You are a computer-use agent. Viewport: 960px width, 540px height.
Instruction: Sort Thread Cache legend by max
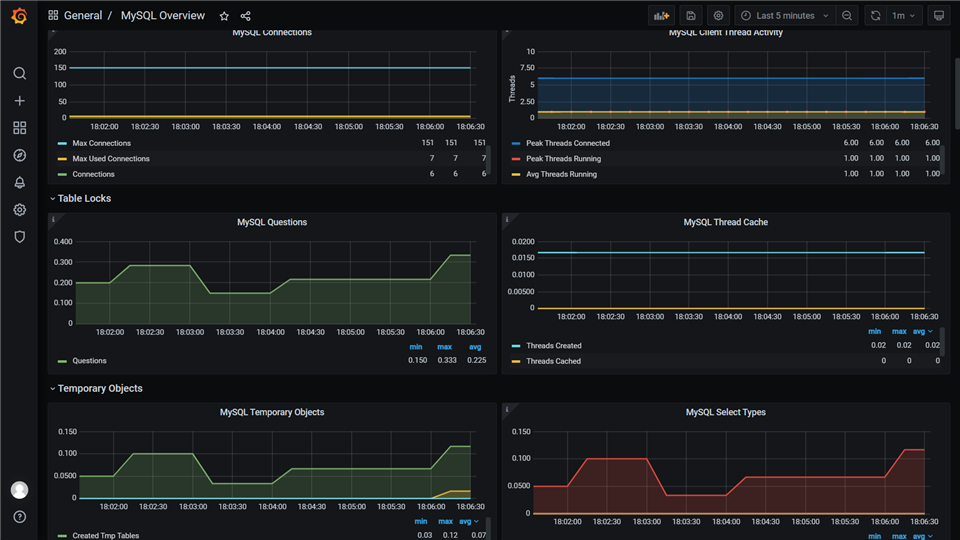899,331
